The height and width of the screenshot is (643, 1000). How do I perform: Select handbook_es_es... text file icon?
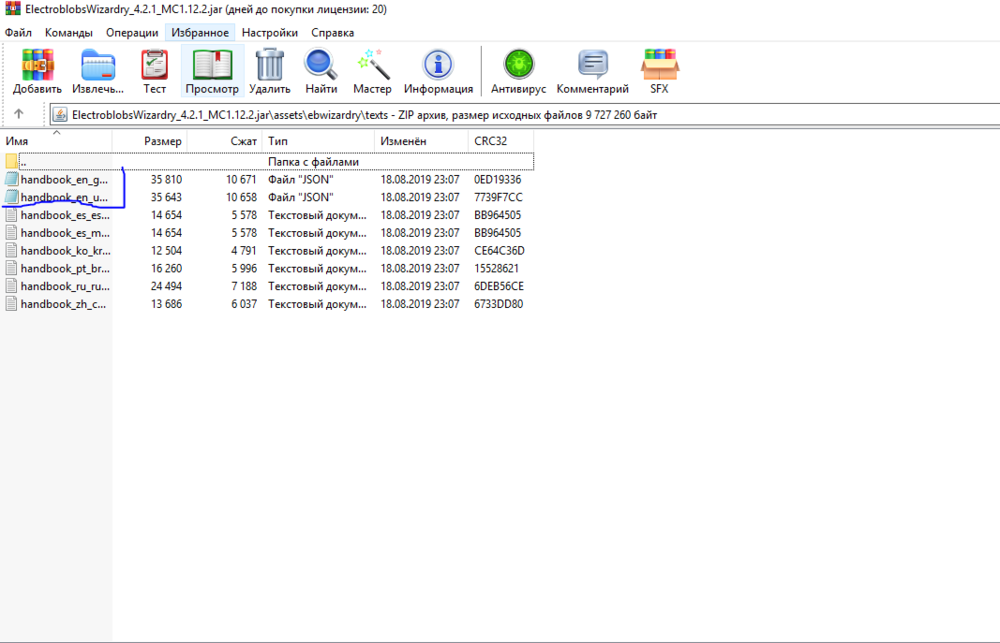tap(11, 215)
